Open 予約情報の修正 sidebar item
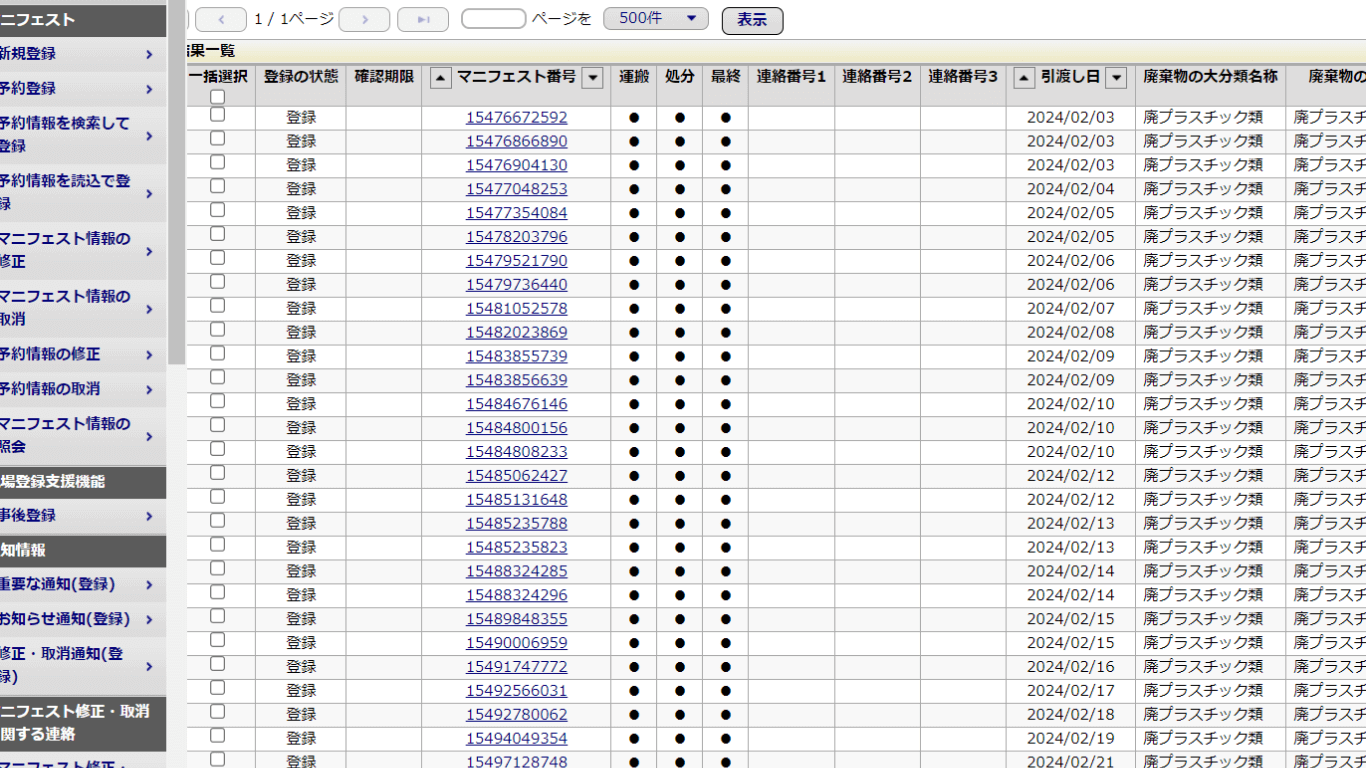 coord(82,354)
